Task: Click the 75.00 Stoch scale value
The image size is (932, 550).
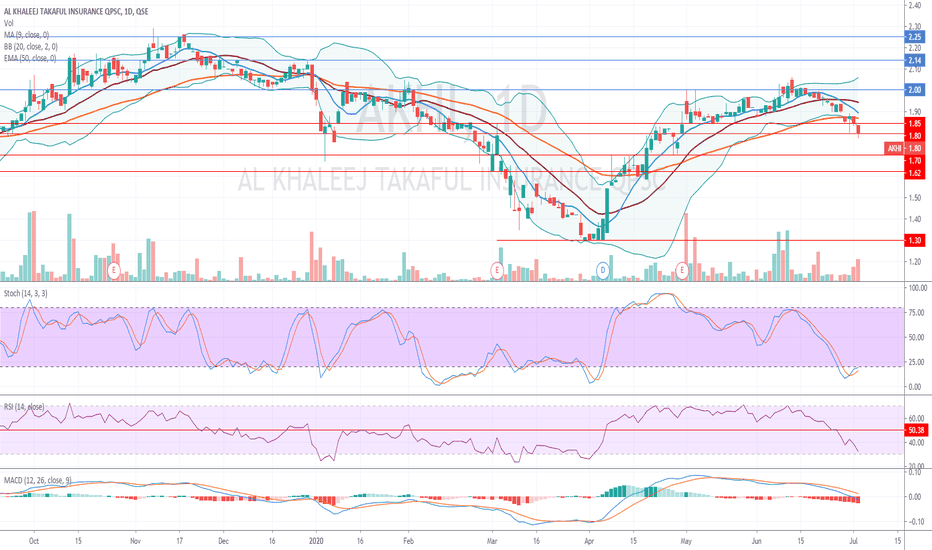Action: (x=916, y=313)
